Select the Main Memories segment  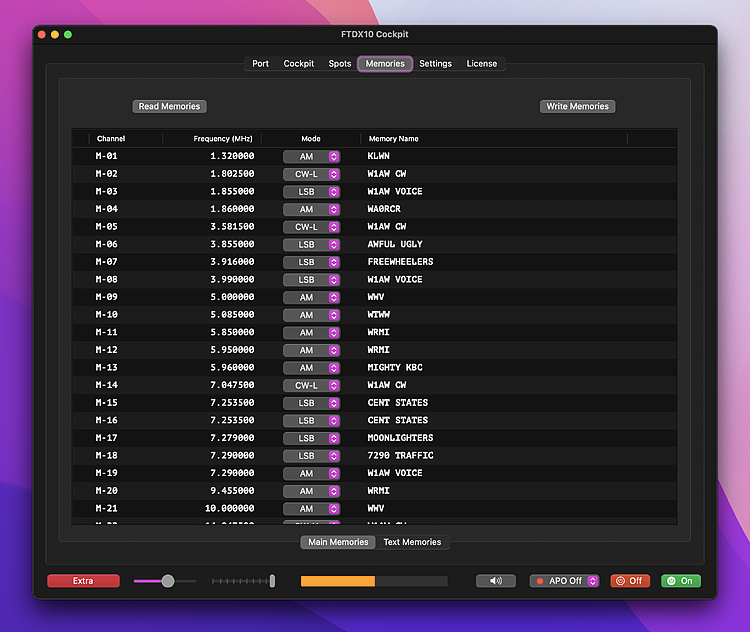339,542
